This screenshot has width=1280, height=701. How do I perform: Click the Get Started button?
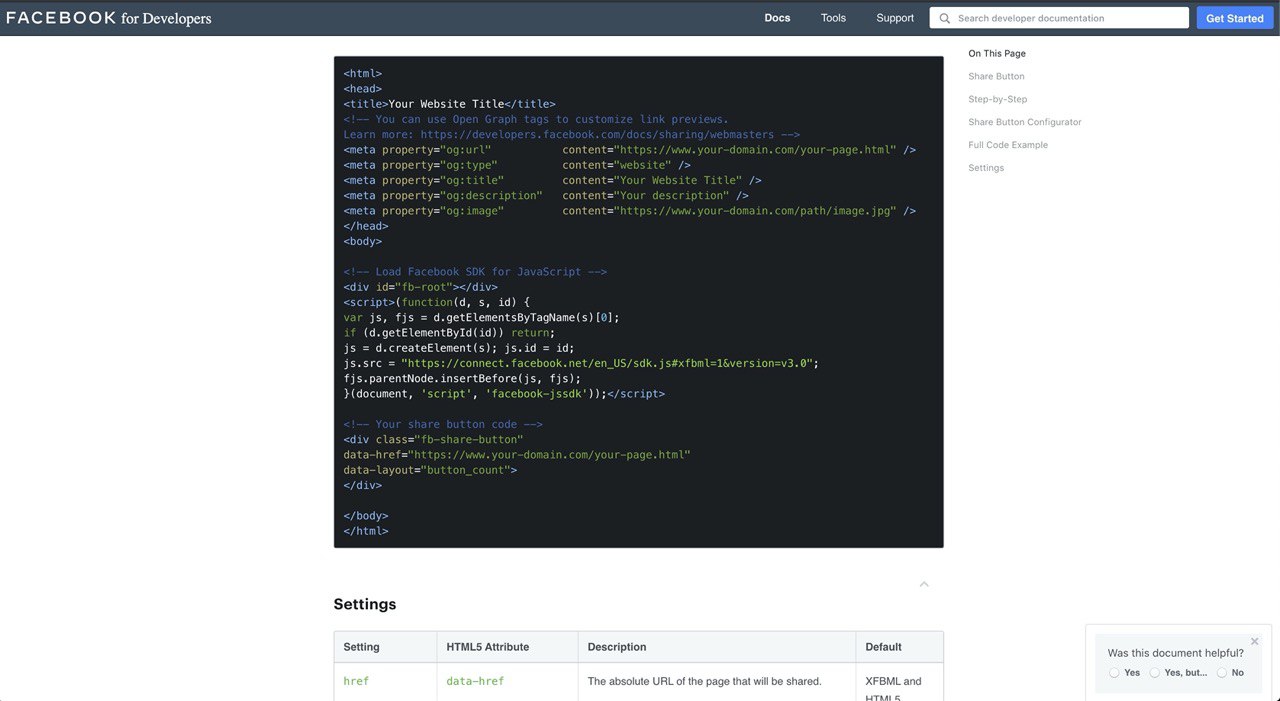pyautogui.click(x=1234, y=18)
